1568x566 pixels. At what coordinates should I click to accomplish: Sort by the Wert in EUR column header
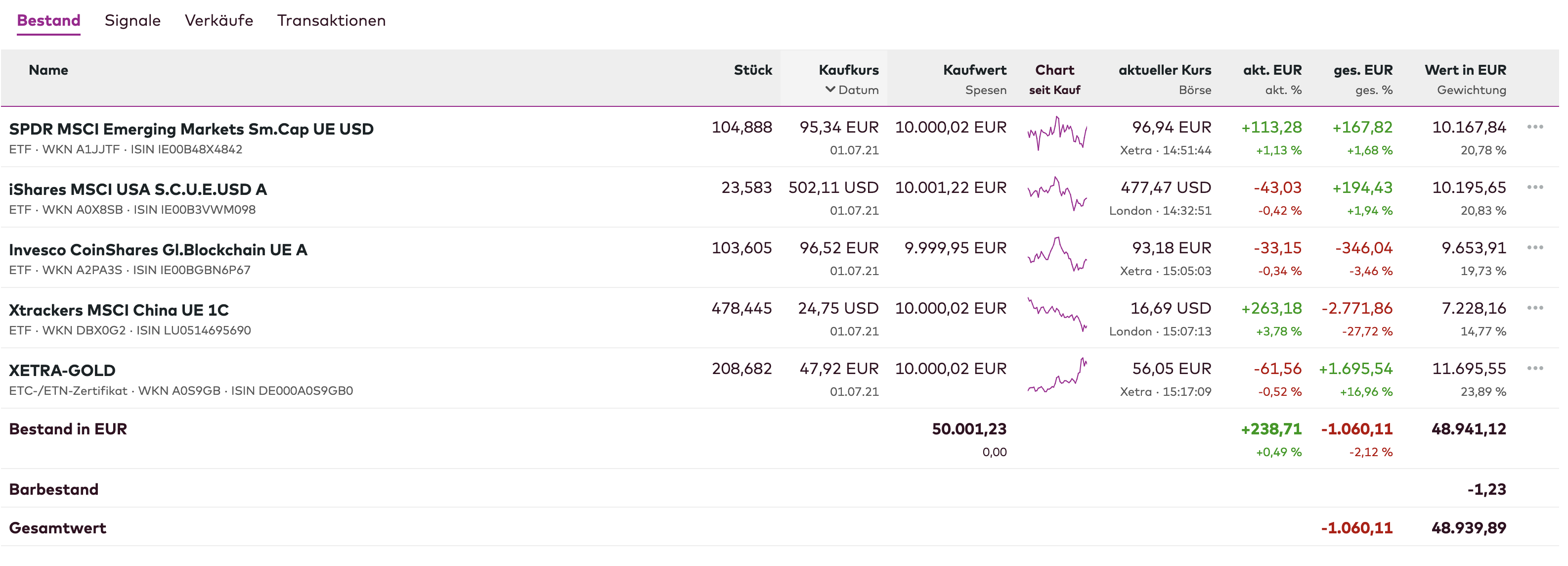click(x=1465, y=70)
